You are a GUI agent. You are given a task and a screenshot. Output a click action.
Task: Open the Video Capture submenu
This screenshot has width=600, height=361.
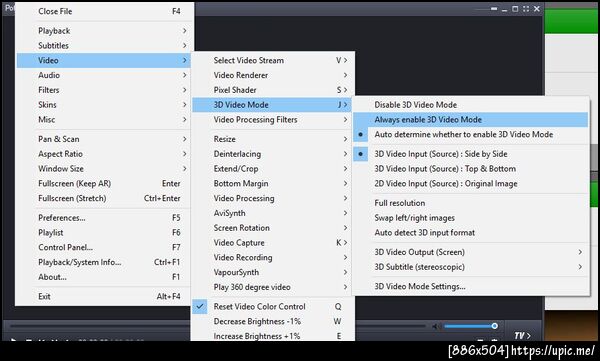click(x=272, y=243)
